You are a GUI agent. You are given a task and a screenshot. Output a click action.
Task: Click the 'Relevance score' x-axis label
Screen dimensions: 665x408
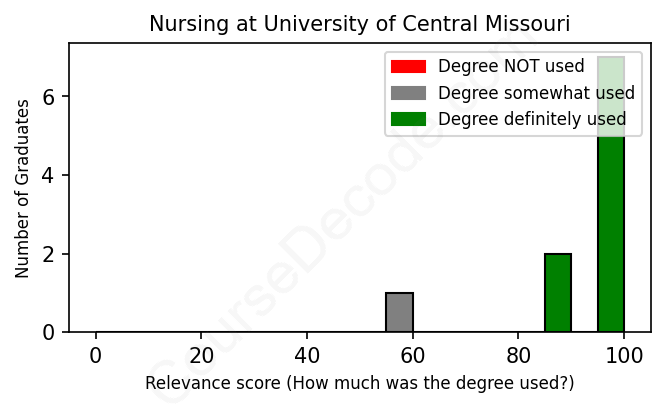tap(360, 383)
